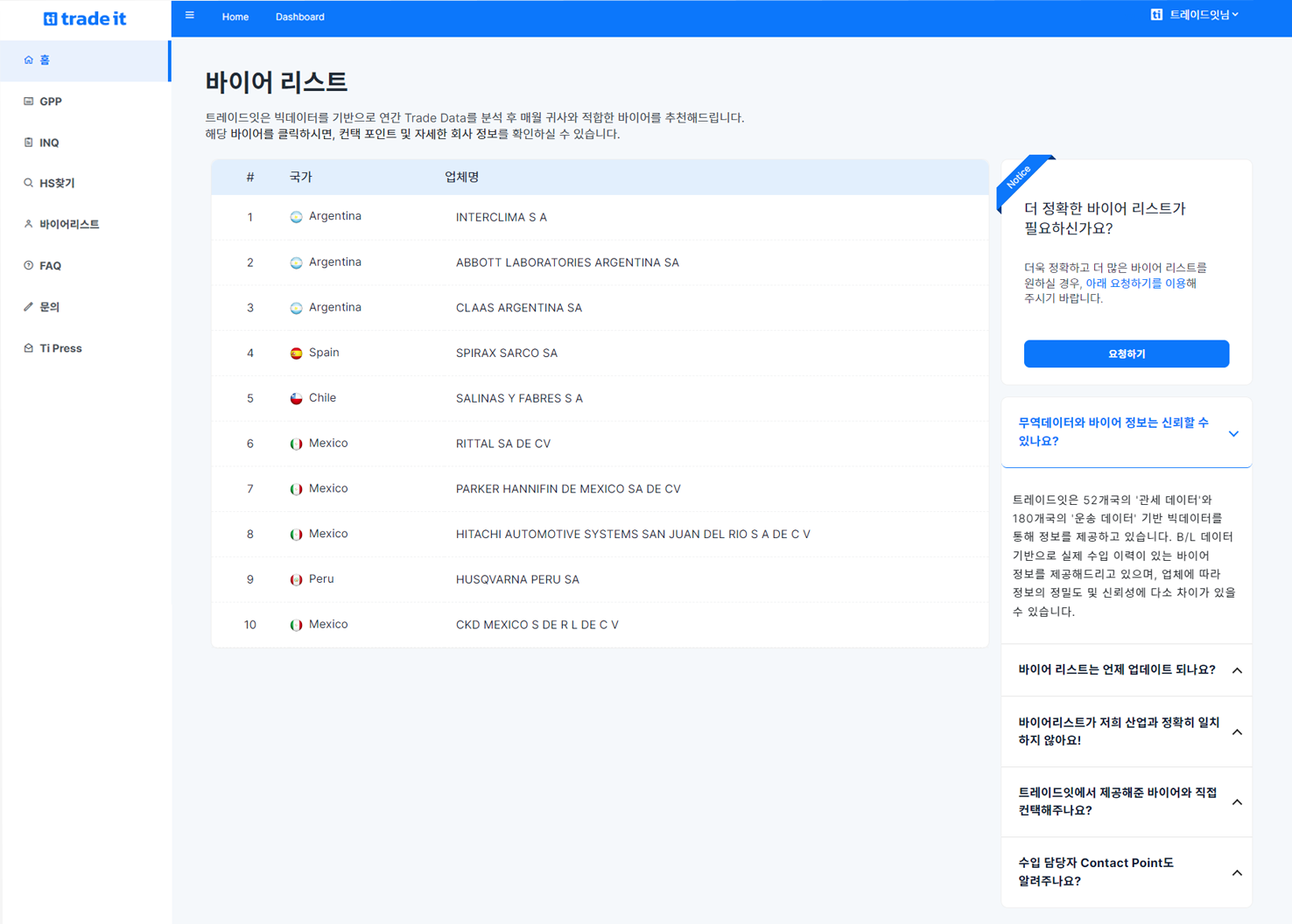Viewport: 1292px width, 924px height.
Task: Select the 홈 sidebar item
Action: [x=45, y=60]
